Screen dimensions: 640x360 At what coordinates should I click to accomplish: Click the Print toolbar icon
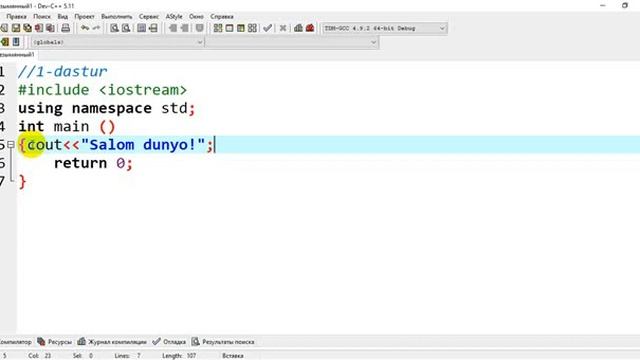tap(65, 28)
